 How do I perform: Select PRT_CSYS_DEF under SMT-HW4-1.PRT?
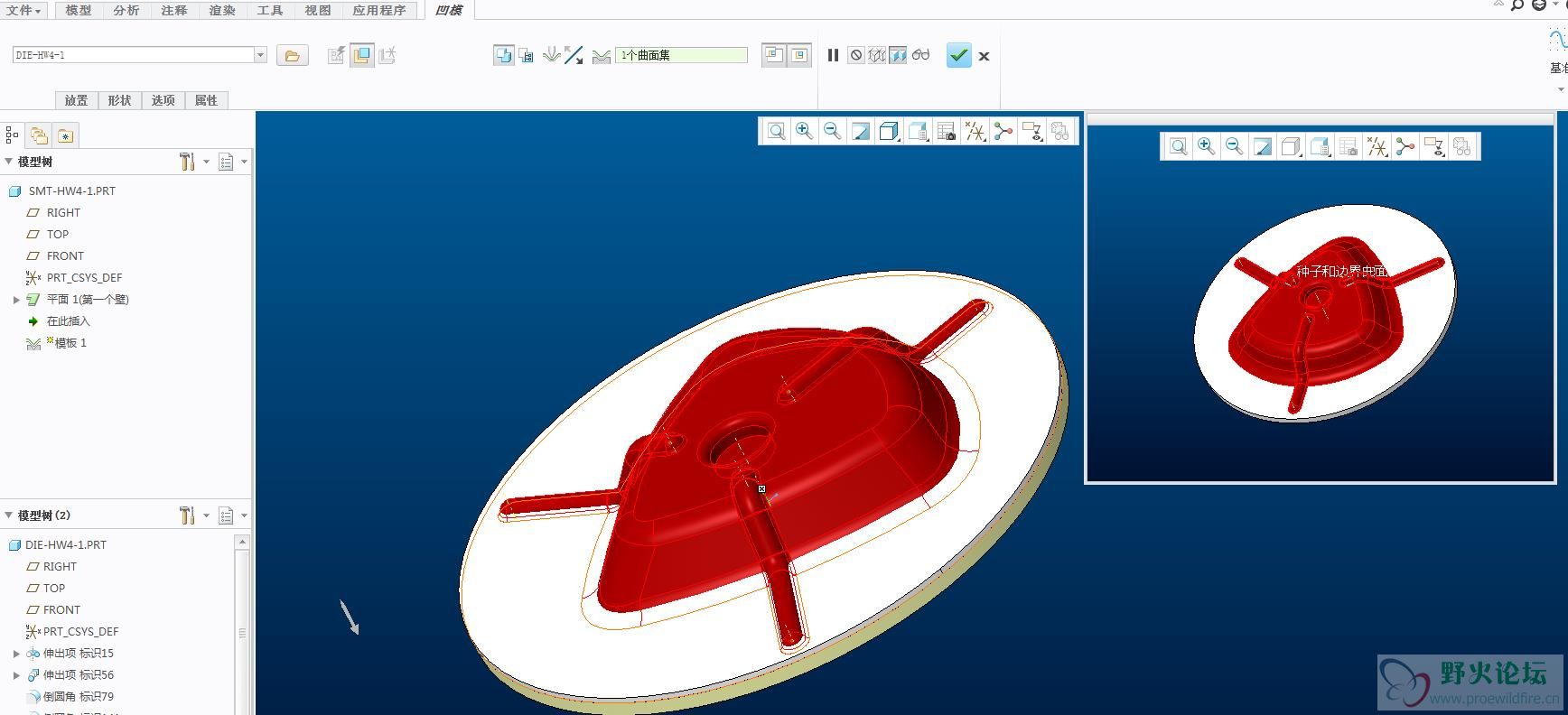(x=84, y=277)
